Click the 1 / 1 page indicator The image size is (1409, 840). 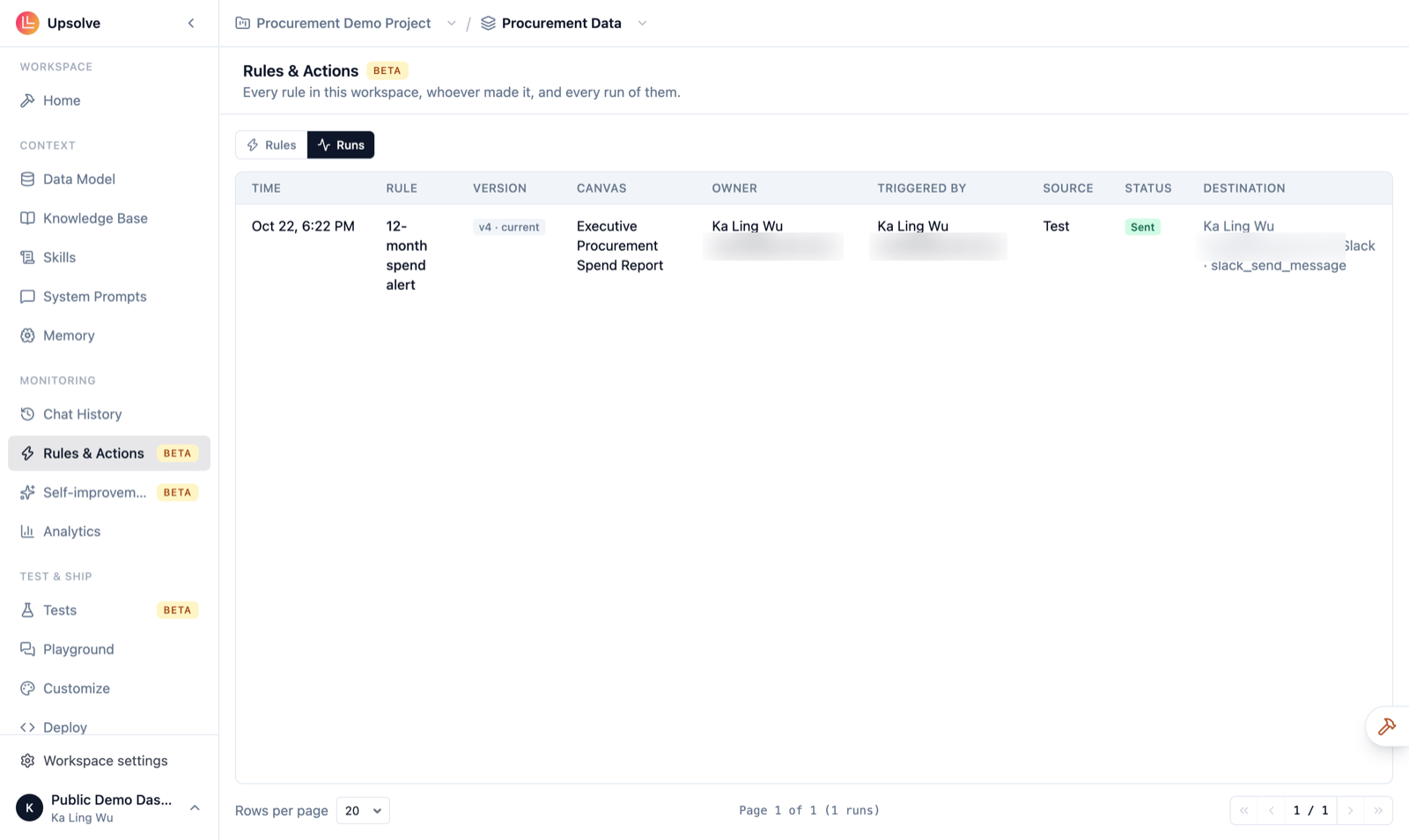pyautogui.click(x=1310, y=811)
